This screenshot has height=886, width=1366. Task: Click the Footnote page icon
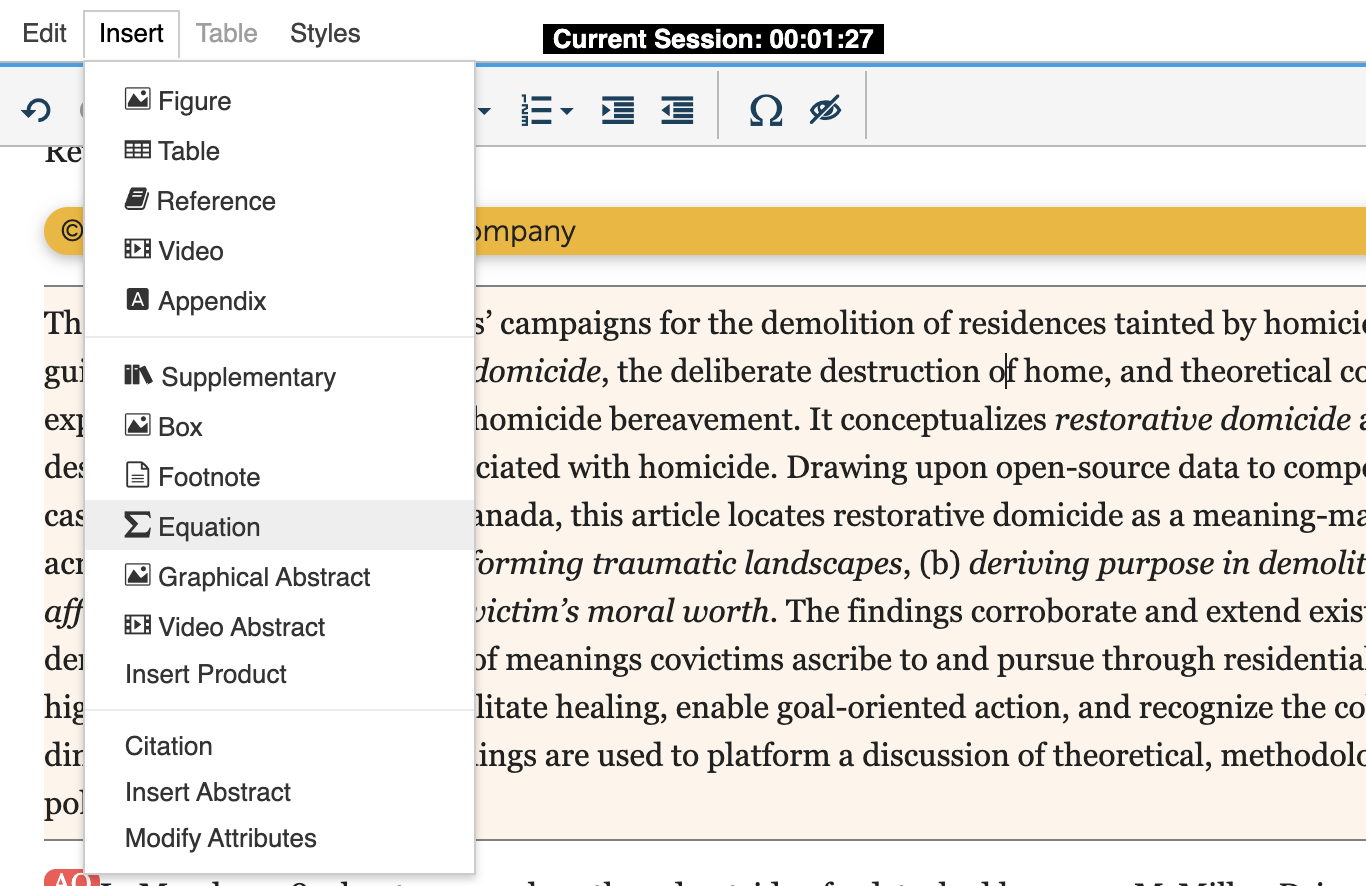point(138,475)
